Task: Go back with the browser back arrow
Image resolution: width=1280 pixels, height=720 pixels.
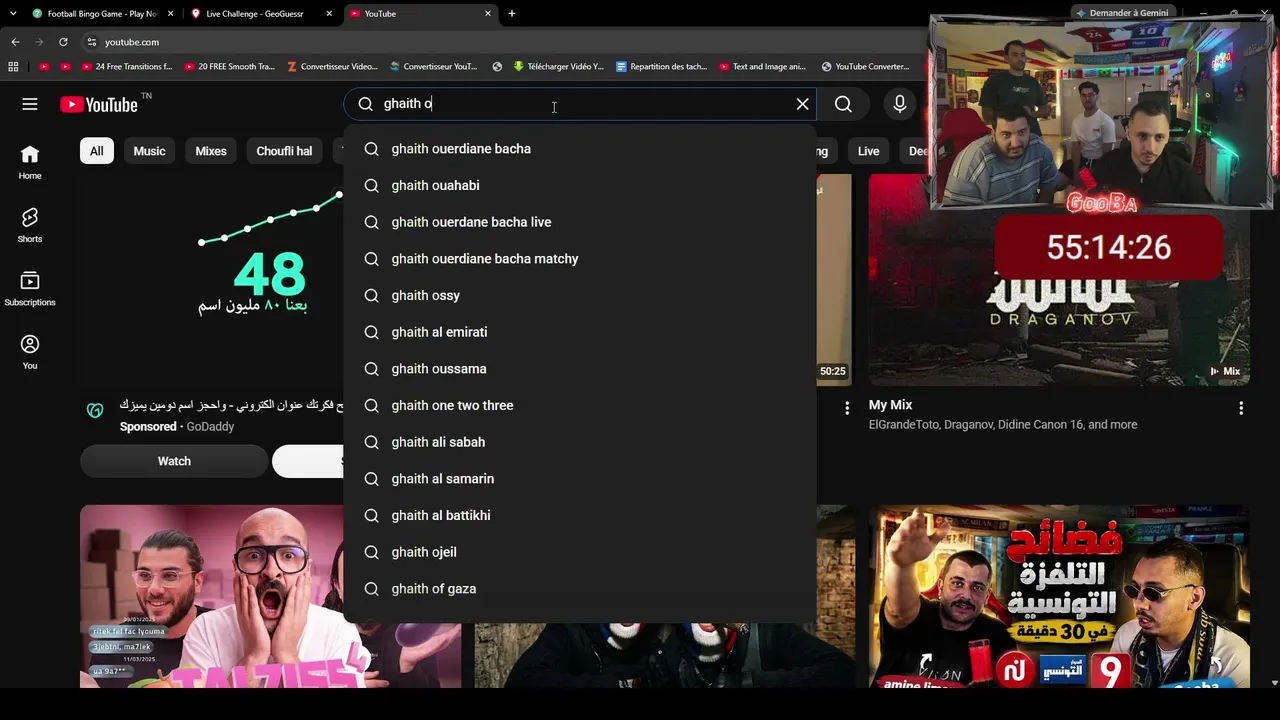Action: [15, 42]
